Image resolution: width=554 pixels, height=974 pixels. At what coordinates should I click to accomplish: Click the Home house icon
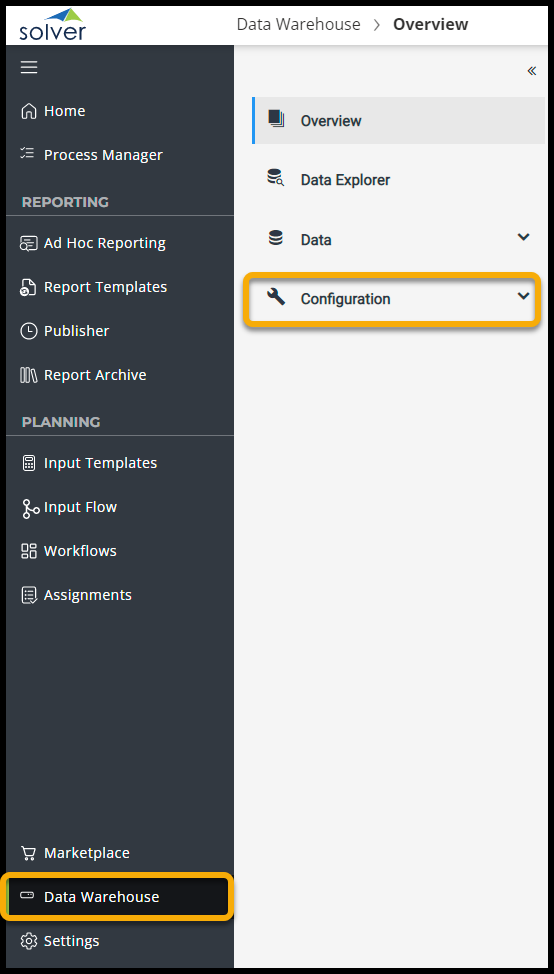[x=29, y=111]
